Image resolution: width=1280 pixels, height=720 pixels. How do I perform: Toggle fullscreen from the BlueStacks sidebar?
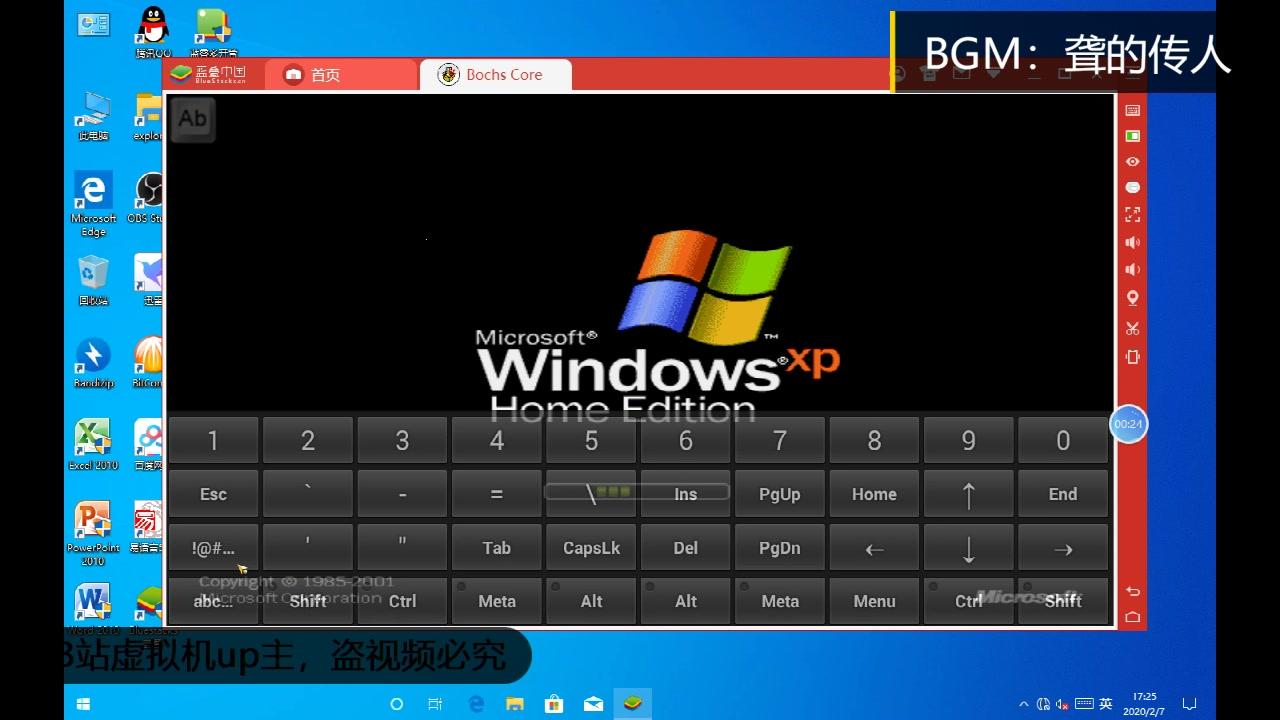[x=1133, y=214]
